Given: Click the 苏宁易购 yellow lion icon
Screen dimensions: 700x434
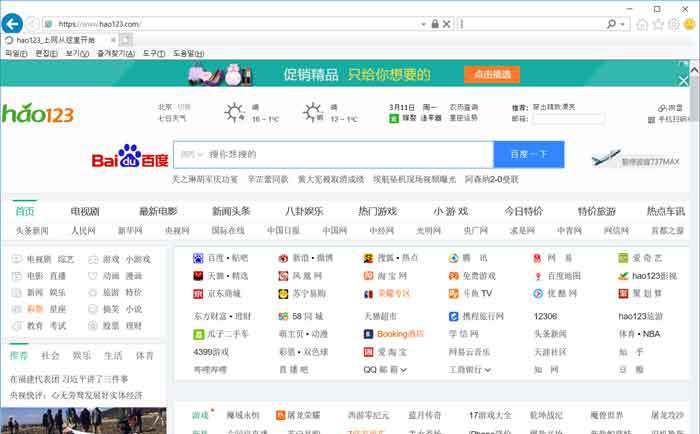Looking at the screenshot, I should pyautogui.click(x=283, y=294).
